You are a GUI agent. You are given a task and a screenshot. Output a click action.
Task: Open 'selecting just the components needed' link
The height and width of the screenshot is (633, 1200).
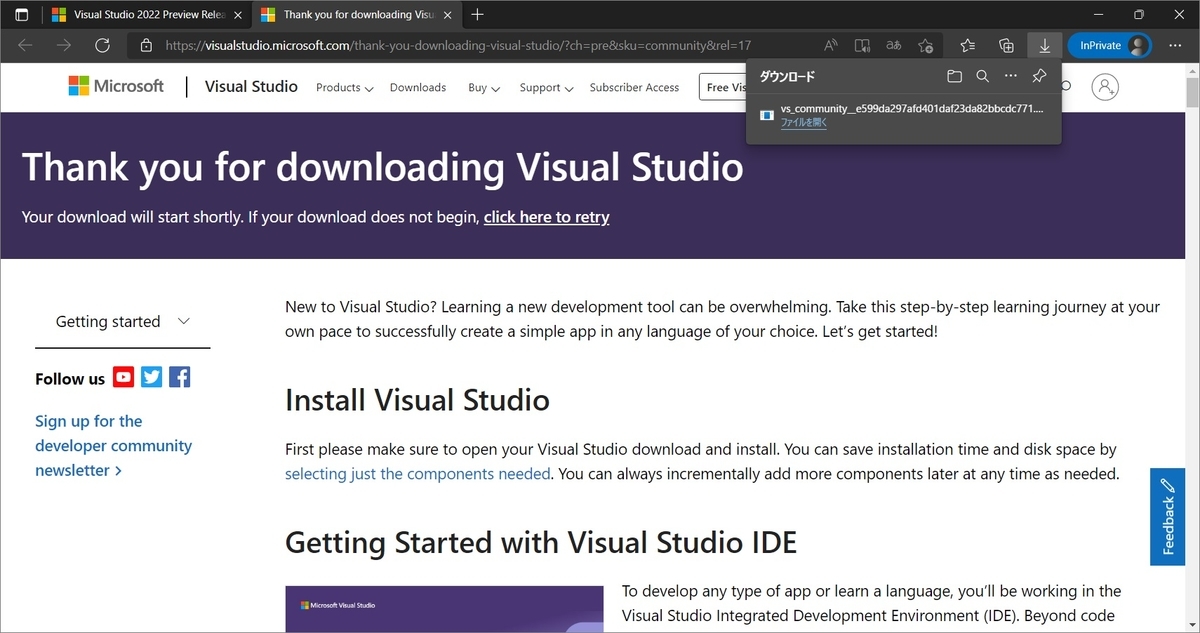[x=418, y=474]
